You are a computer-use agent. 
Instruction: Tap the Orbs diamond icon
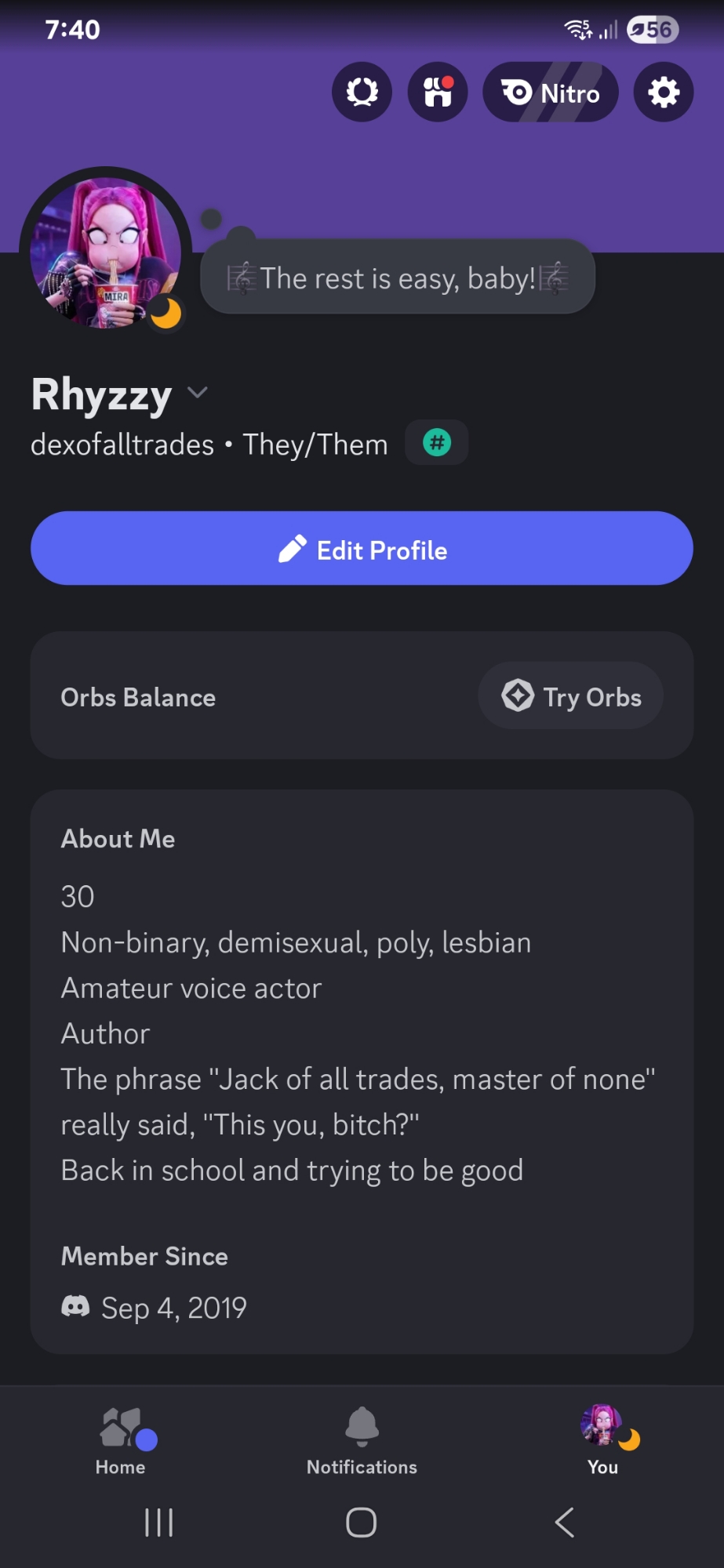pos(518,695)
